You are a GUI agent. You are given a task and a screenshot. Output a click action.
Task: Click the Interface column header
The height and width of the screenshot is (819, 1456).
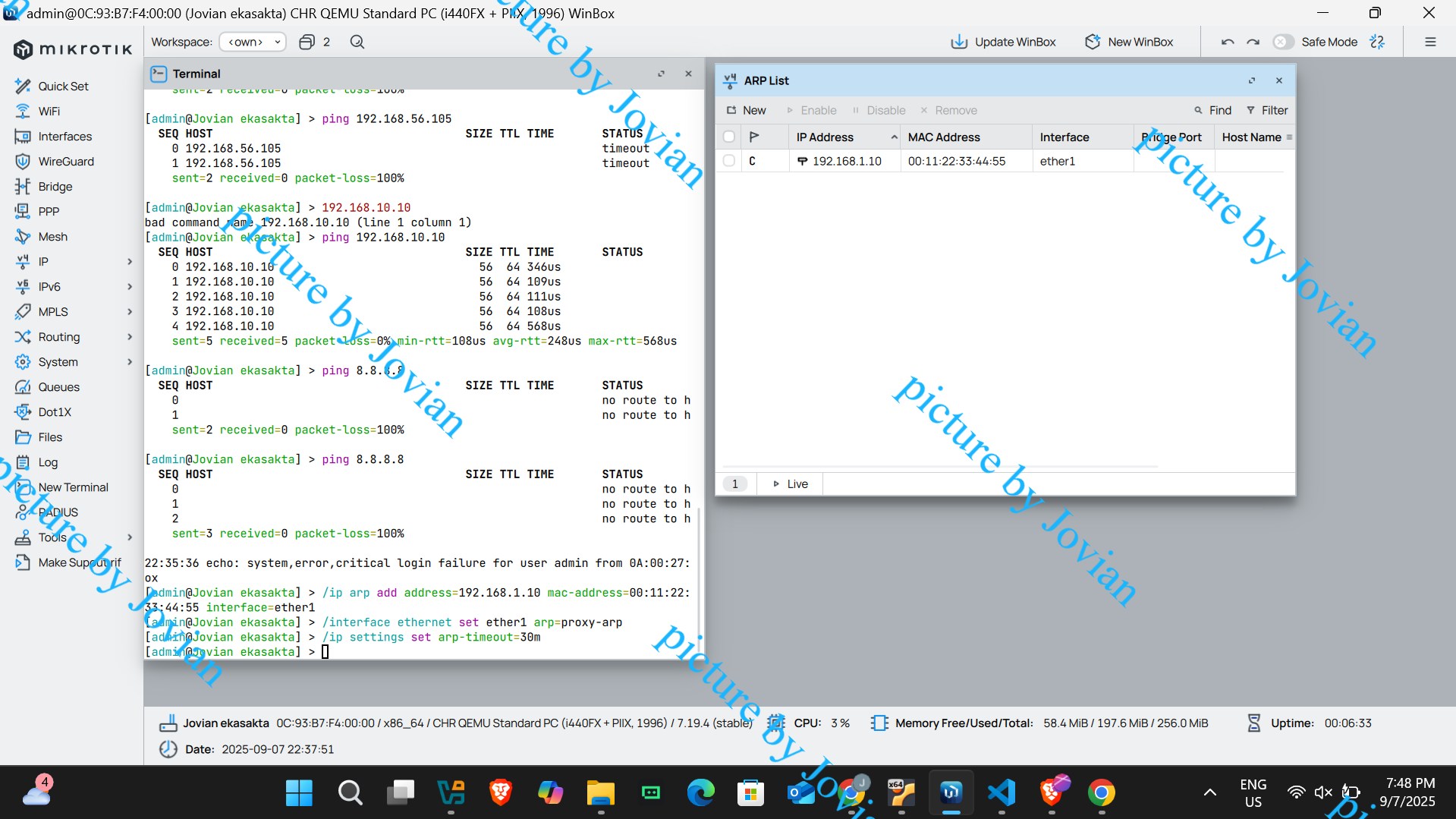coord(1082,137)
